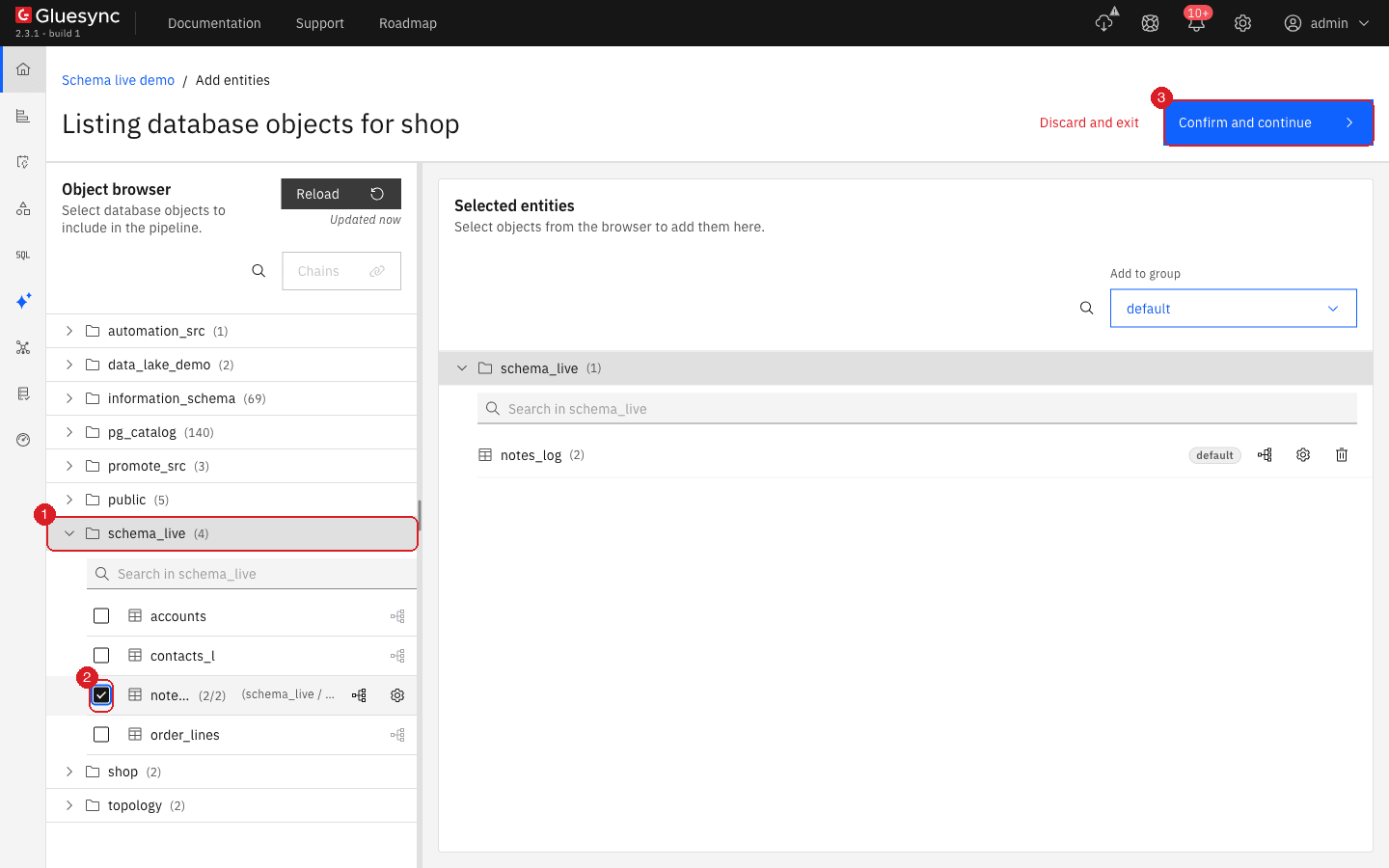Viewport: 1389px width, 868px height.
Task: Focus the Search in schema_live field in Object browser
Action: tap(252, 574)
